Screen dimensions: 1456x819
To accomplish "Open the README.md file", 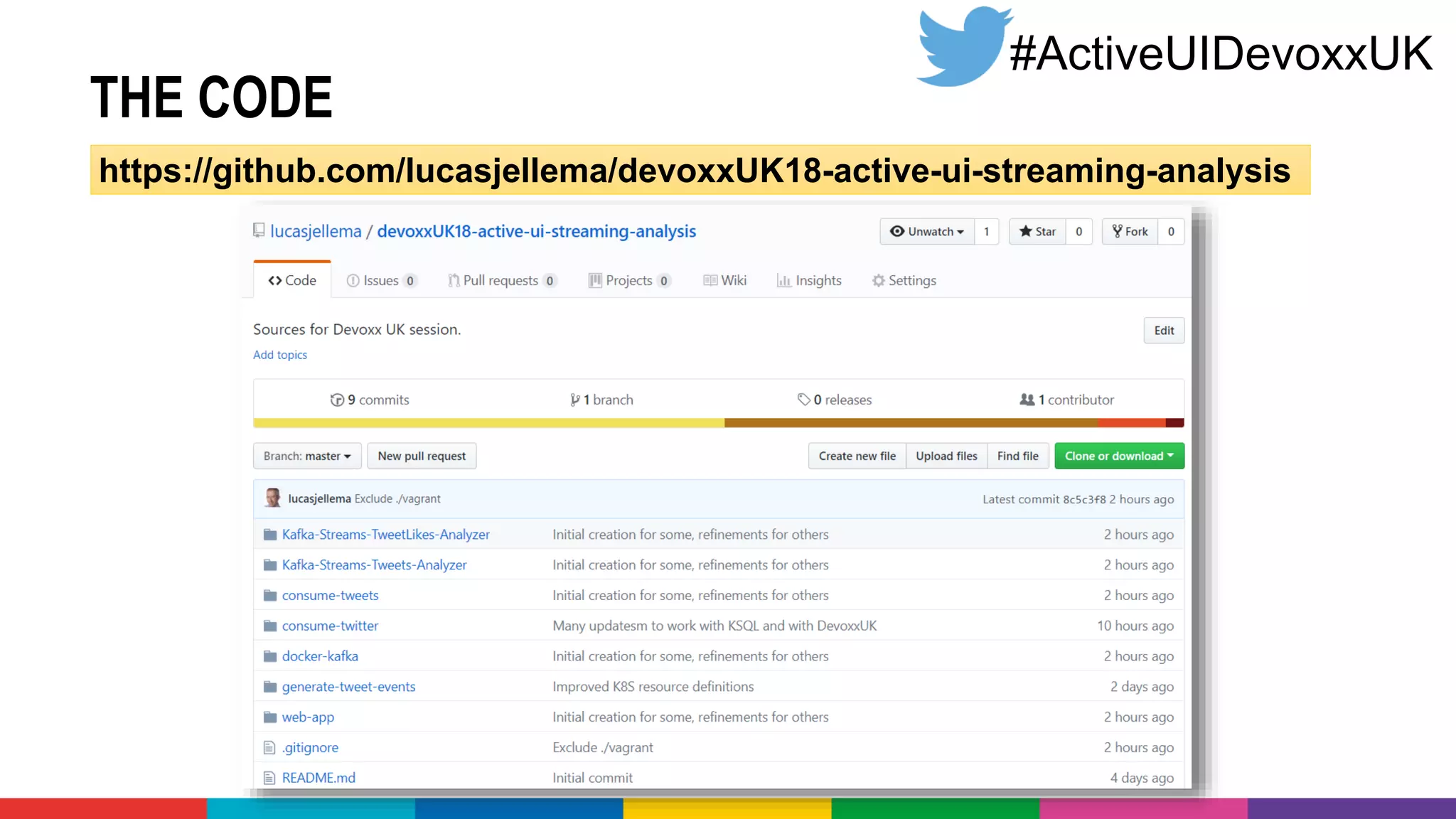I will pyautogui.click(x=318, y=778).
